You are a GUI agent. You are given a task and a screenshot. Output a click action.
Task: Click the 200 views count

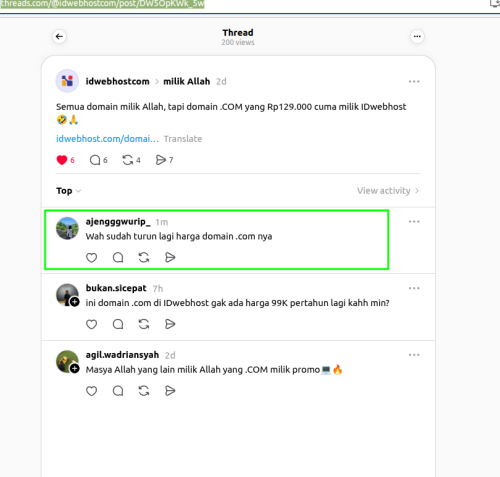click(238, 42)
